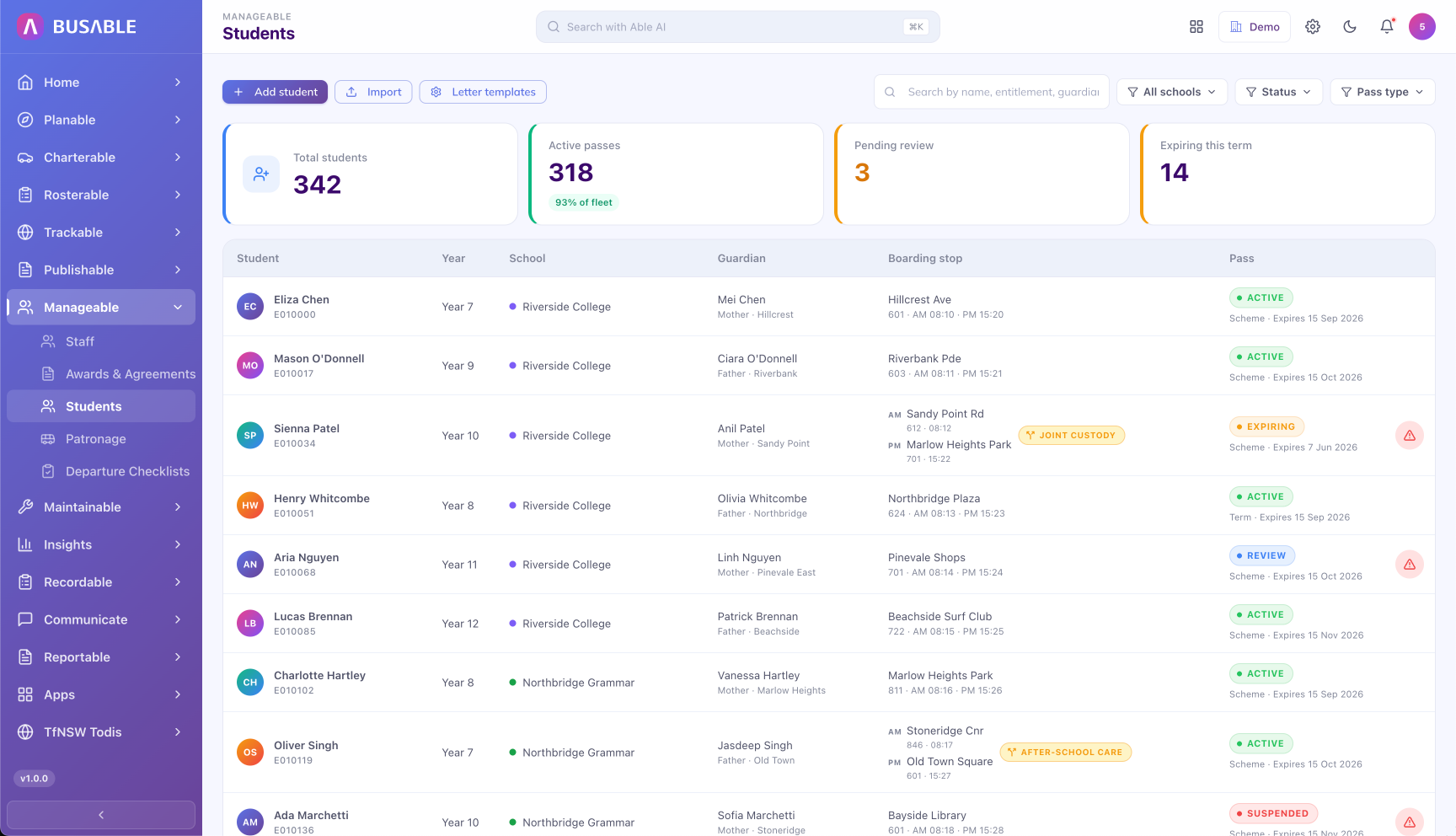Open the Pass type filter dropdown

point(1382,92)
